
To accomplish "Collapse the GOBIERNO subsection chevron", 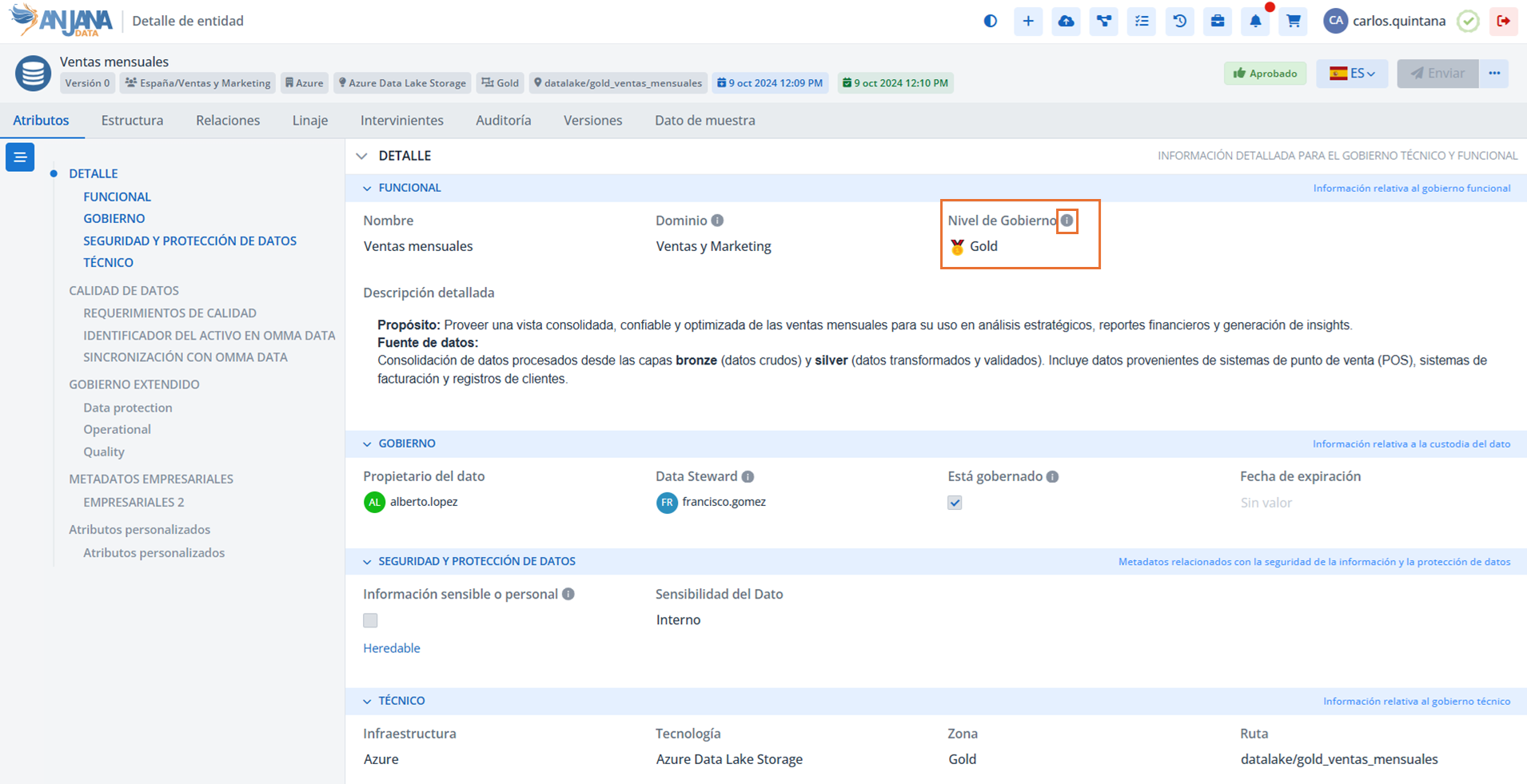I will (x=367, y=444).
